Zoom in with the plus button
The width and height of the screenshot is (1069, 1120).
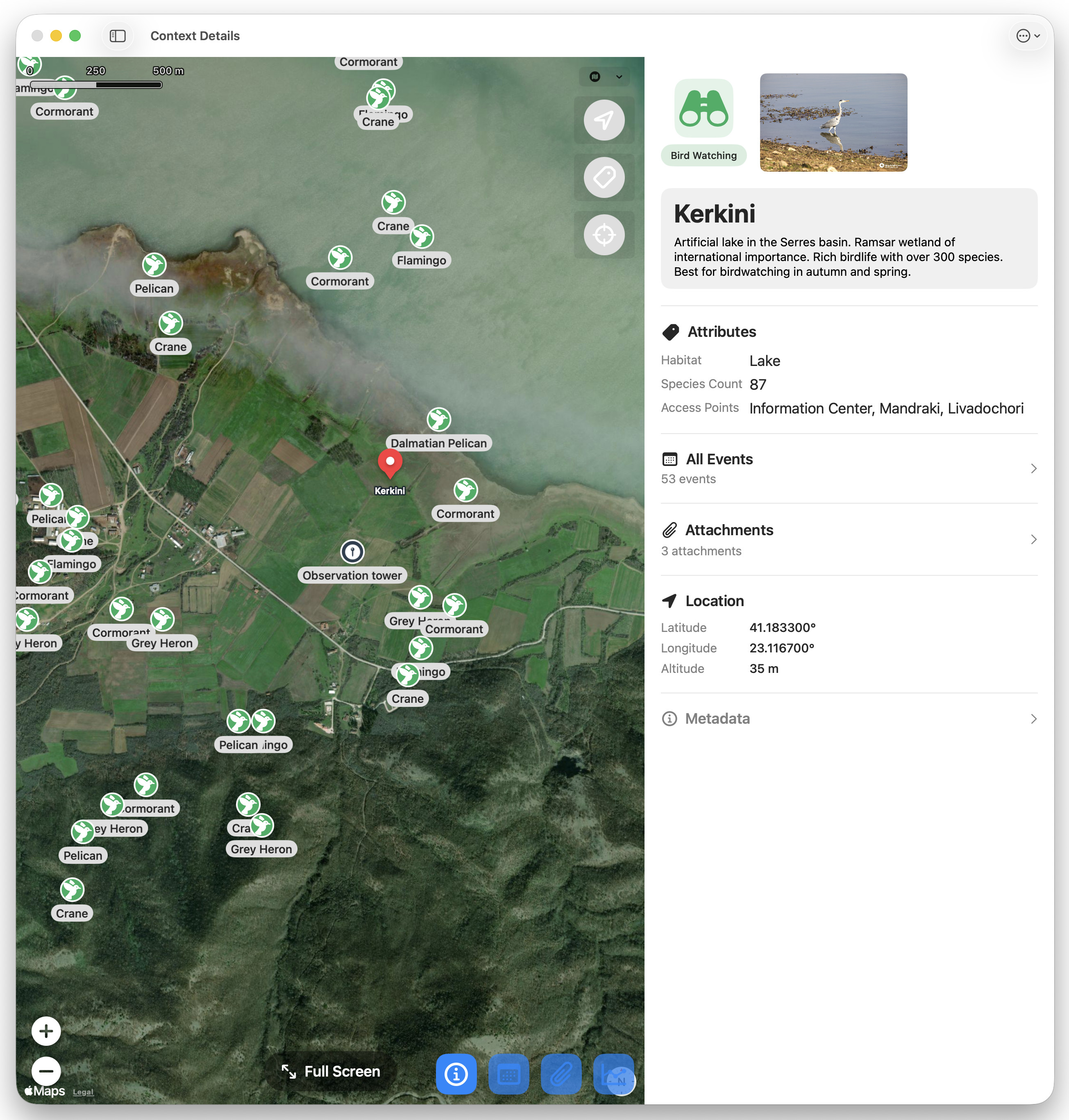click(46, 1031)
